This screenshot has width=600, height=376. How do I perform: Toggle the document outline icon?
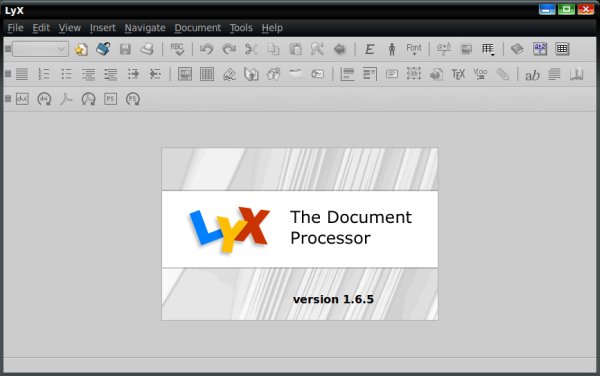click(517, 49)
